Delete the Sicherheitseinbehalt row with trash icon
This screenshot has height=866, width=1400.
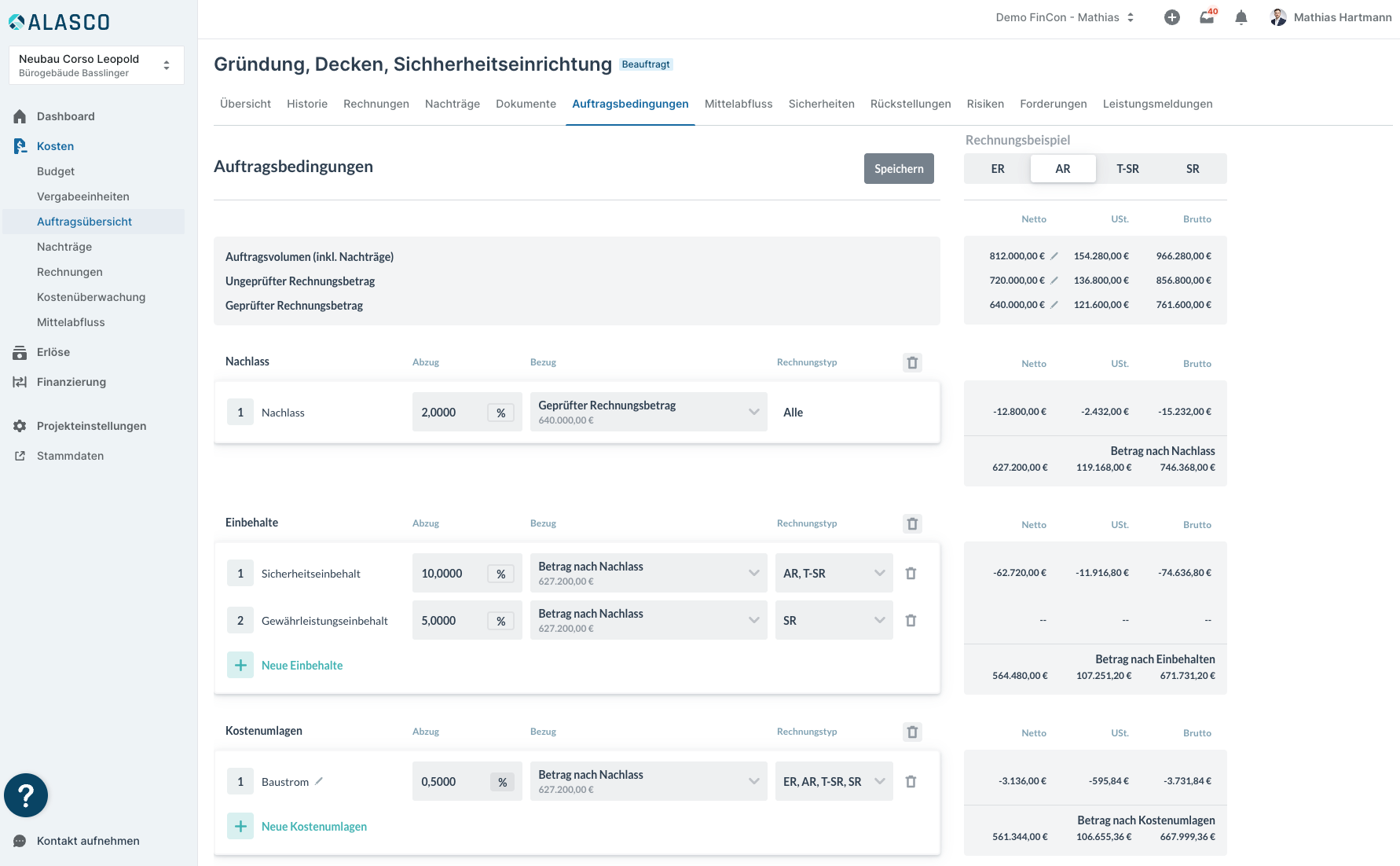point(911,574)
